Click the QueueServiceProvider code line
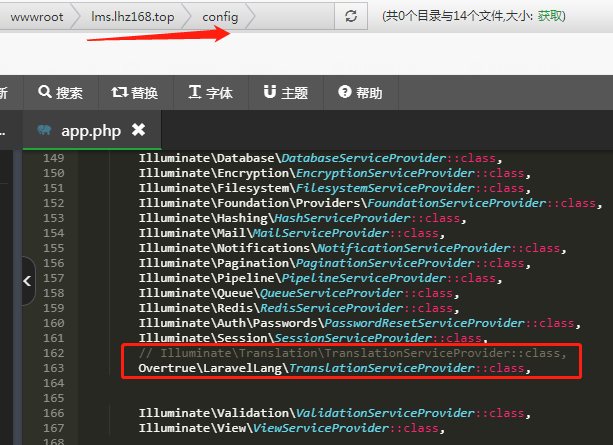Viewport: 613px width, 445px height. click(x=299, y=293)
